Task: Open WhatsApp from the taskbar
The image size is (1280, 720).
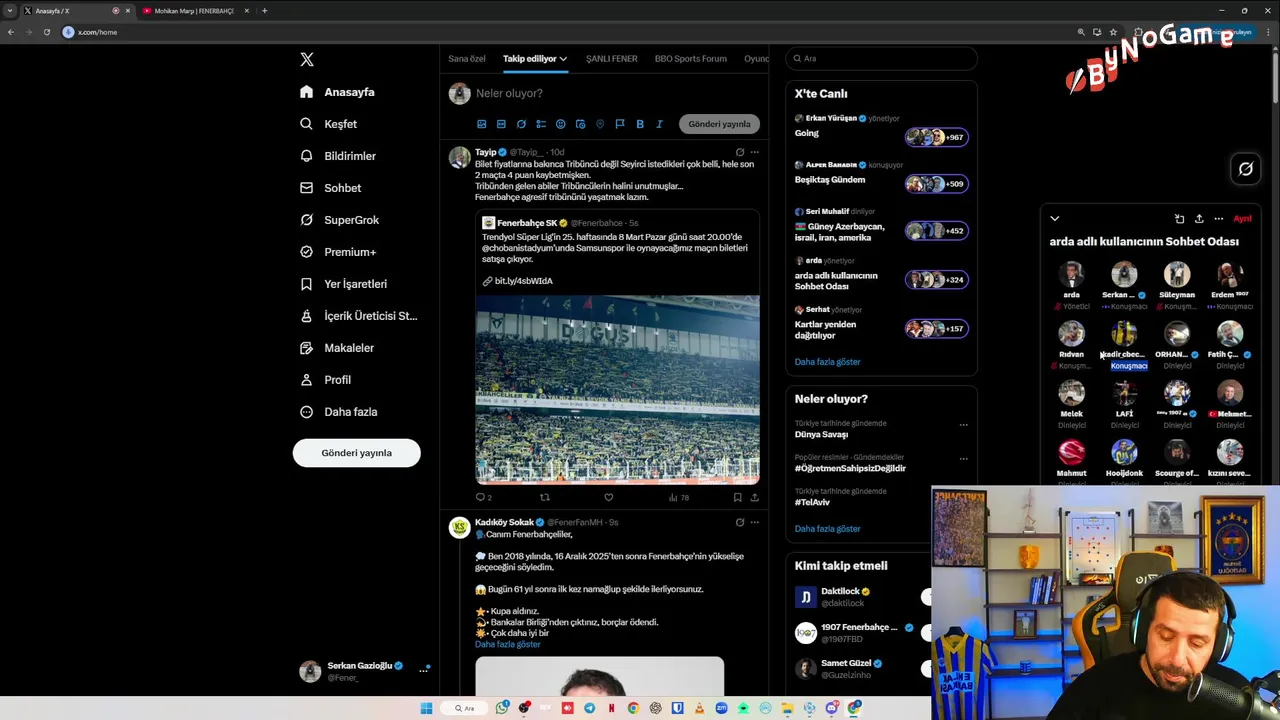Action: coord(502,708)
